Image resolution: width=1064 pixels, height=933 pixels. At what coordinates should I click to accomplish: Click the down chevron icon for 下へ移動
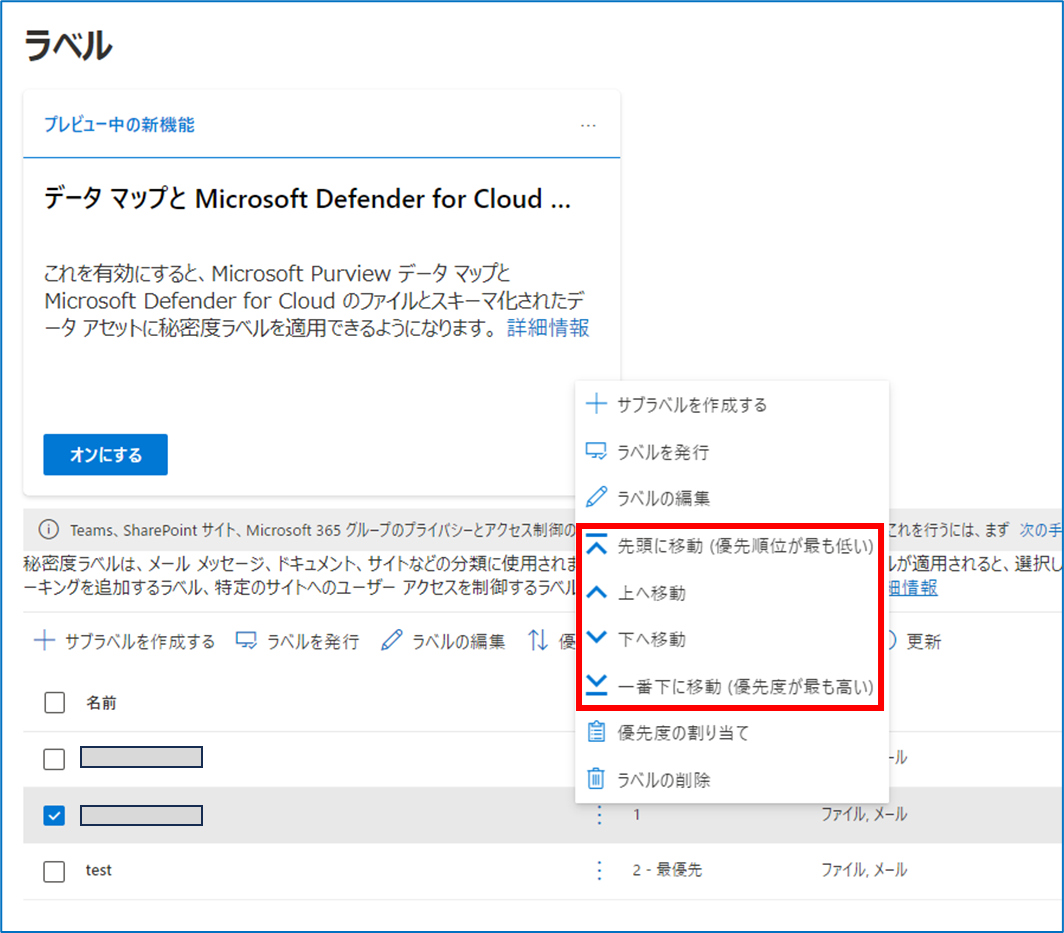(596, 637)
